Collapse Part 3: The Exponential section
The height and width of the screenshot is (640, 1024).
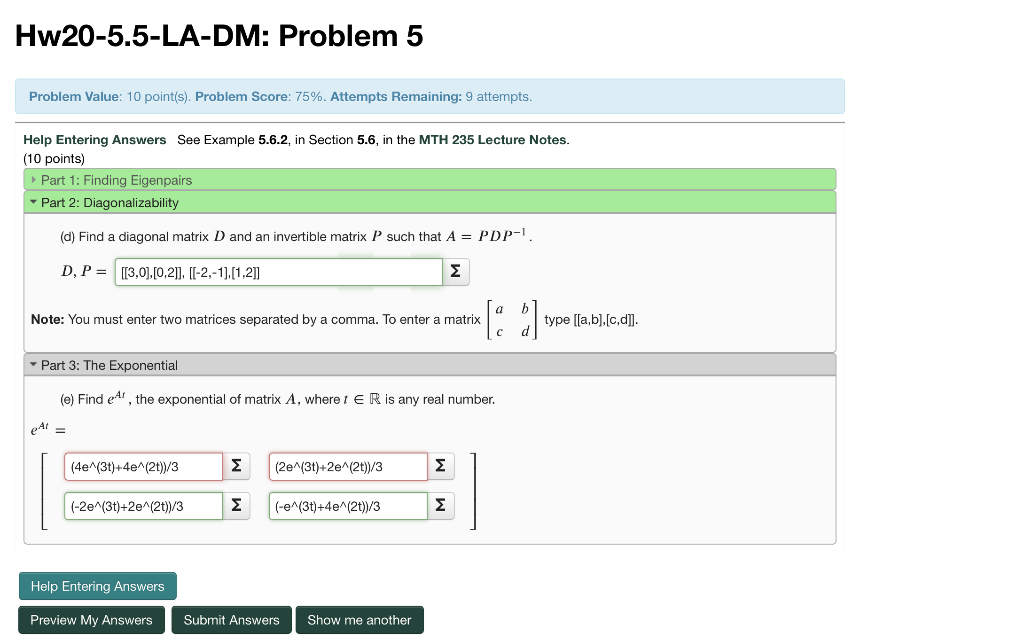(105, 366)
